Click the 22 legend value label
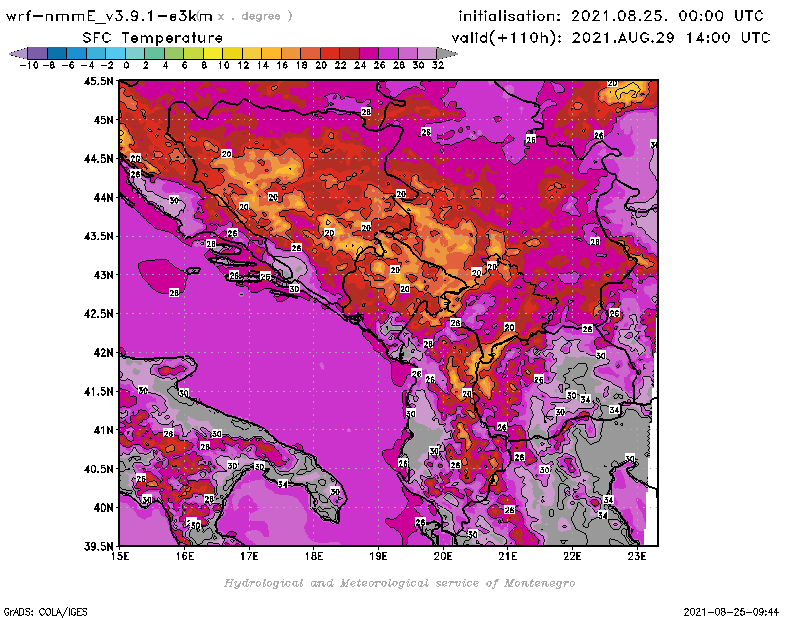This screenshot has height=618, width=800. (340, 65)
